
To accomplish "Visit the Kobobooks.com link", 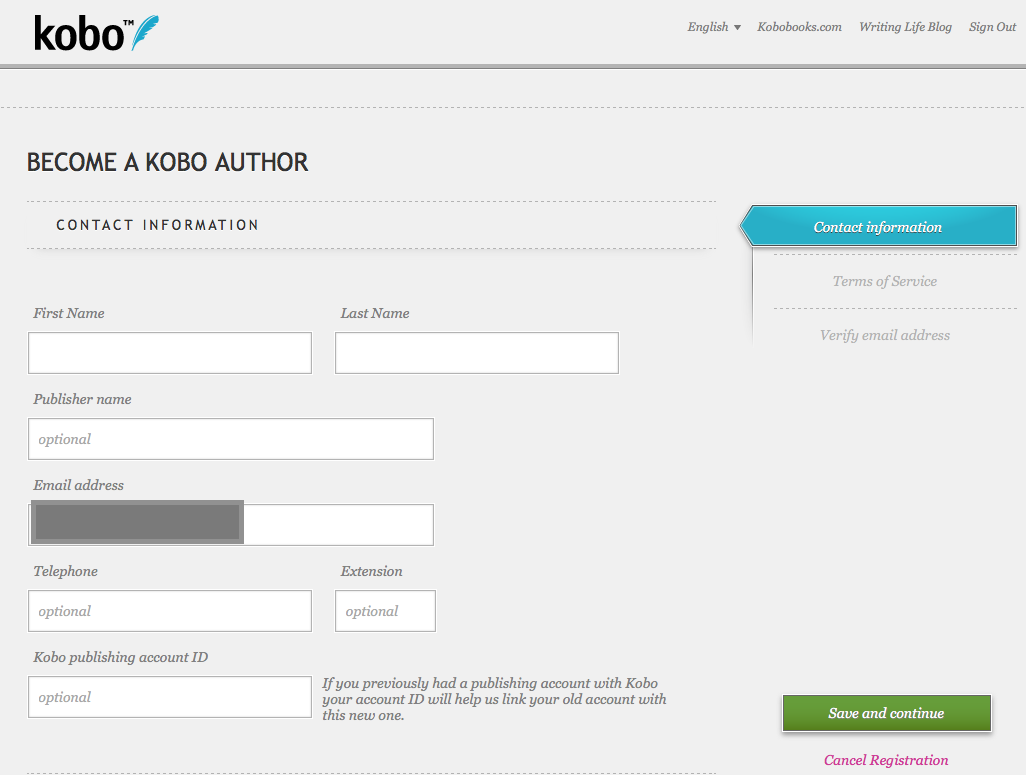I will click(799, 27).
